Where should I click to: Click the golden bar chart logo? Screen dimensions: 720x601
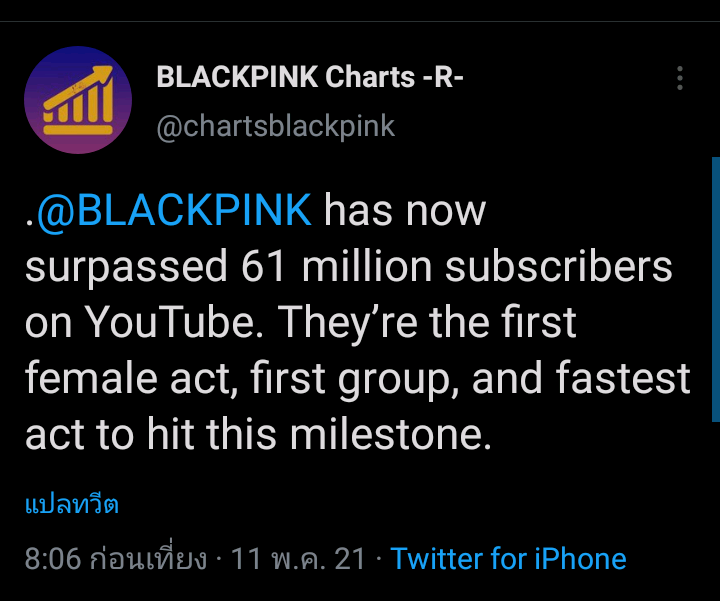click(77, 103)
